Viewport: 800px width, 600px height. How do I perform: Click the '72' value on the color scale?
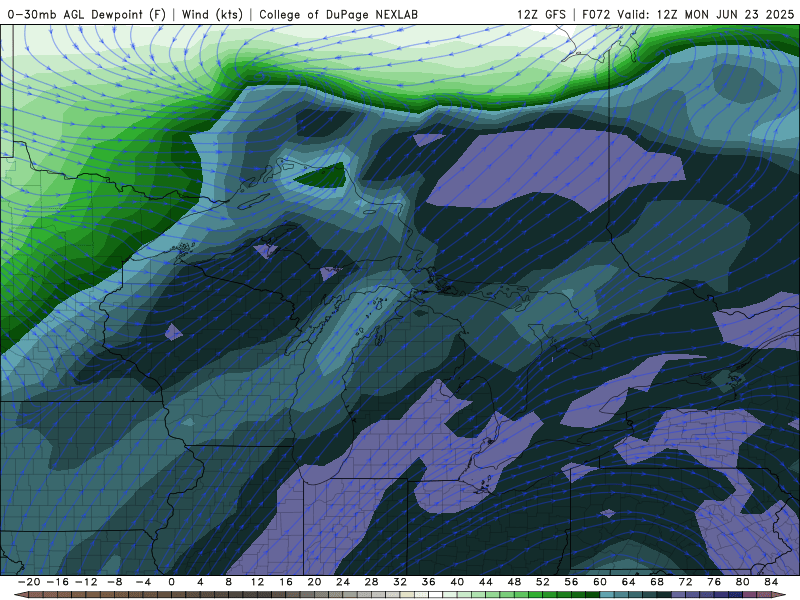click(x=686, y=582)
